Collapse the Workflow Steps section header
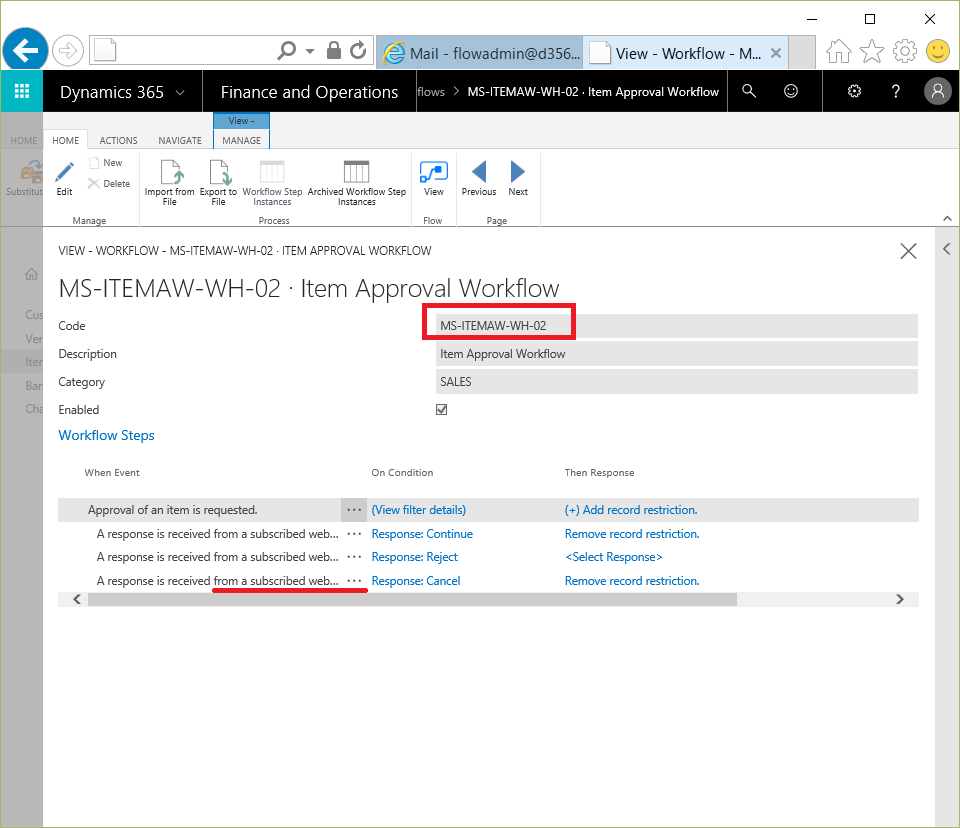The width and height of the screenshot is (960, 828). tap(107, 435)
